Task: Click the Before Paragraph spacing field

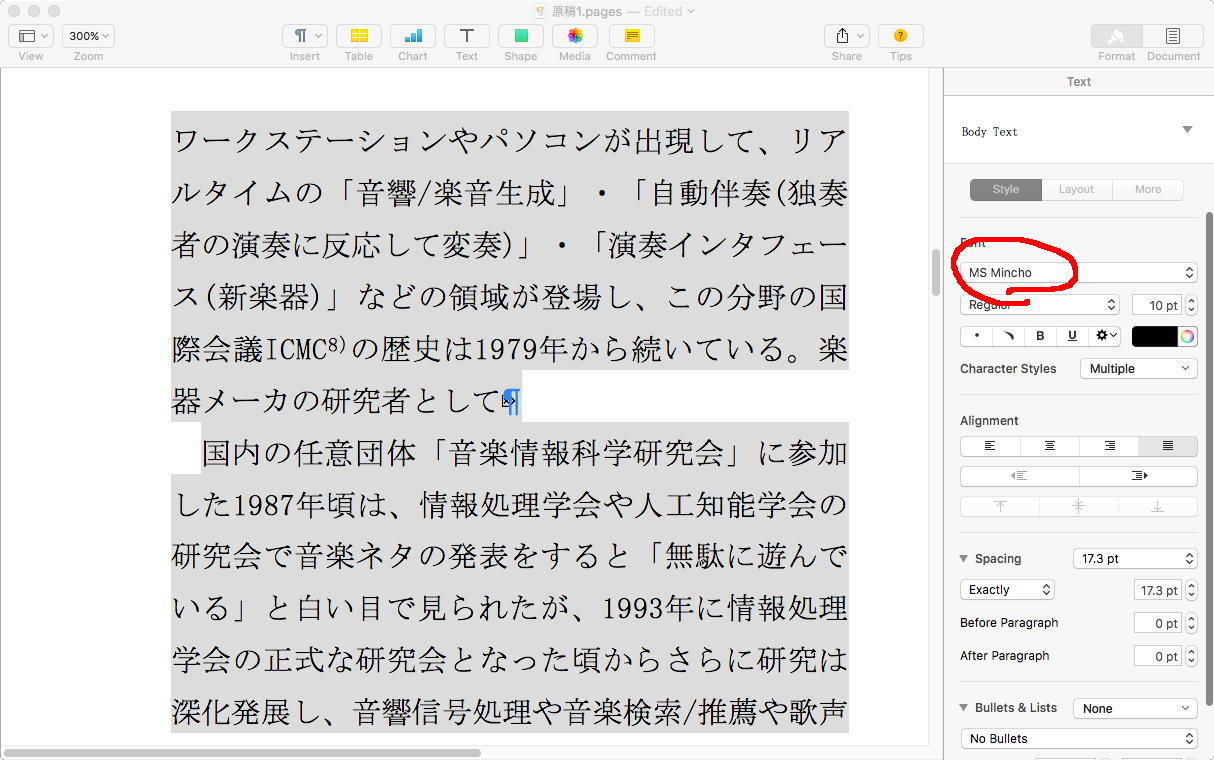Action: [x=1157, y=623]
